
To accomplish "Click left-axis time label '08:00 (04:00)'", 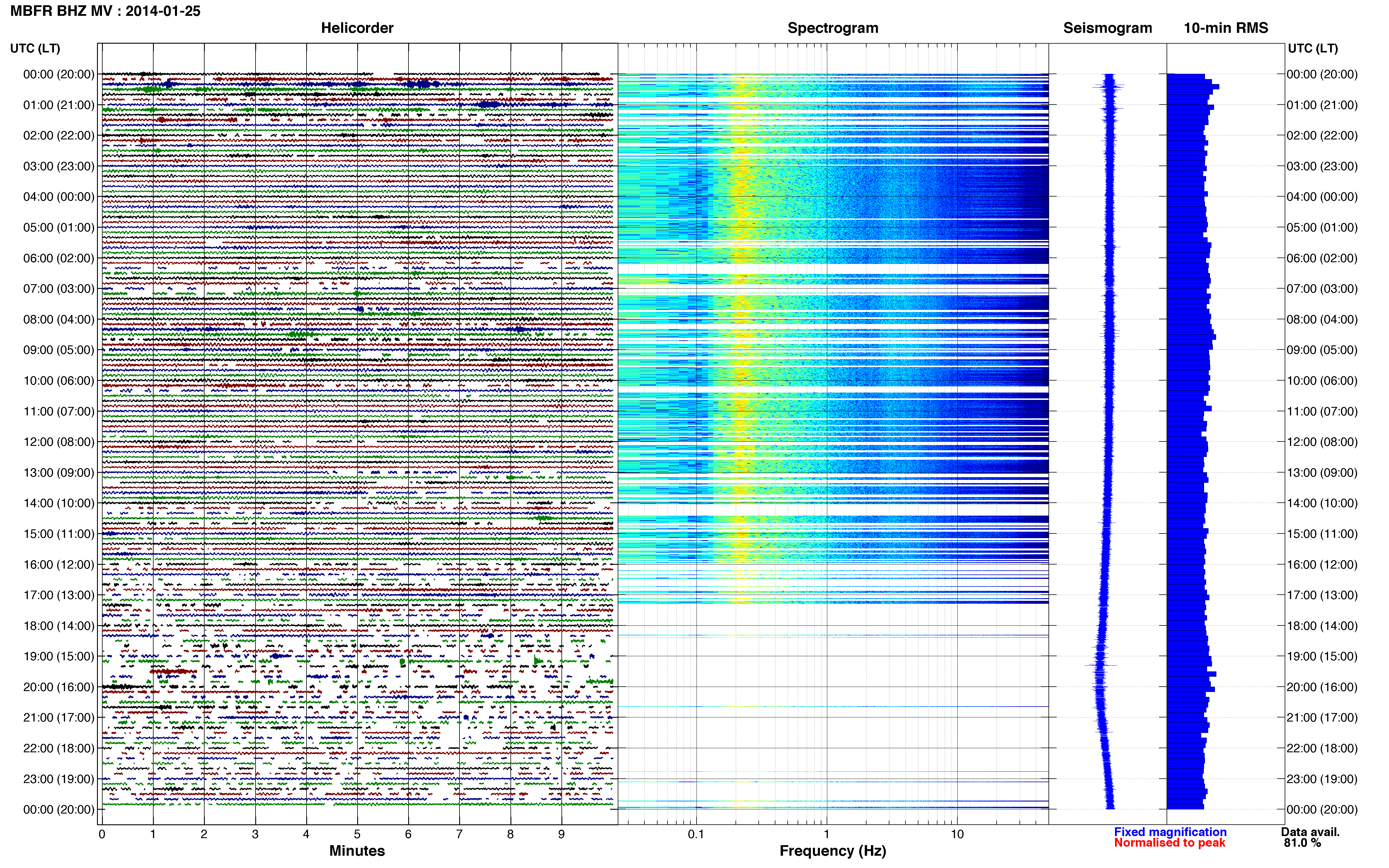I will point(59,319).
